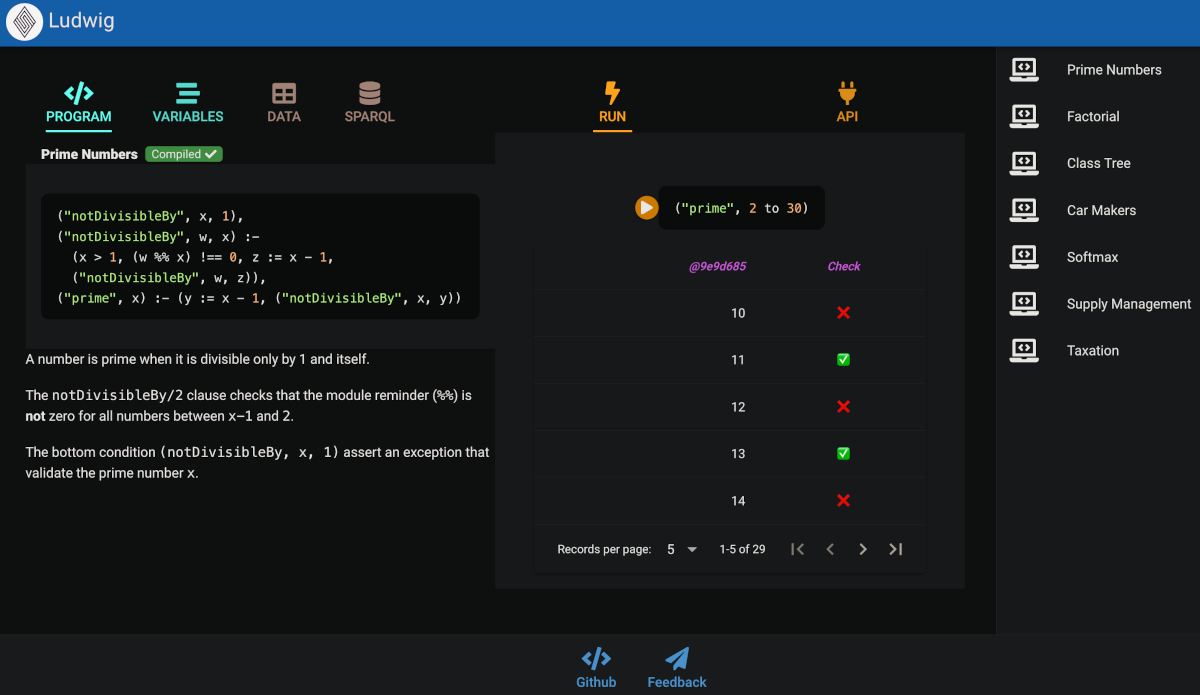Select the SPARQL database tab
Screen dimensions: 1200x695
tap(370, 104)
